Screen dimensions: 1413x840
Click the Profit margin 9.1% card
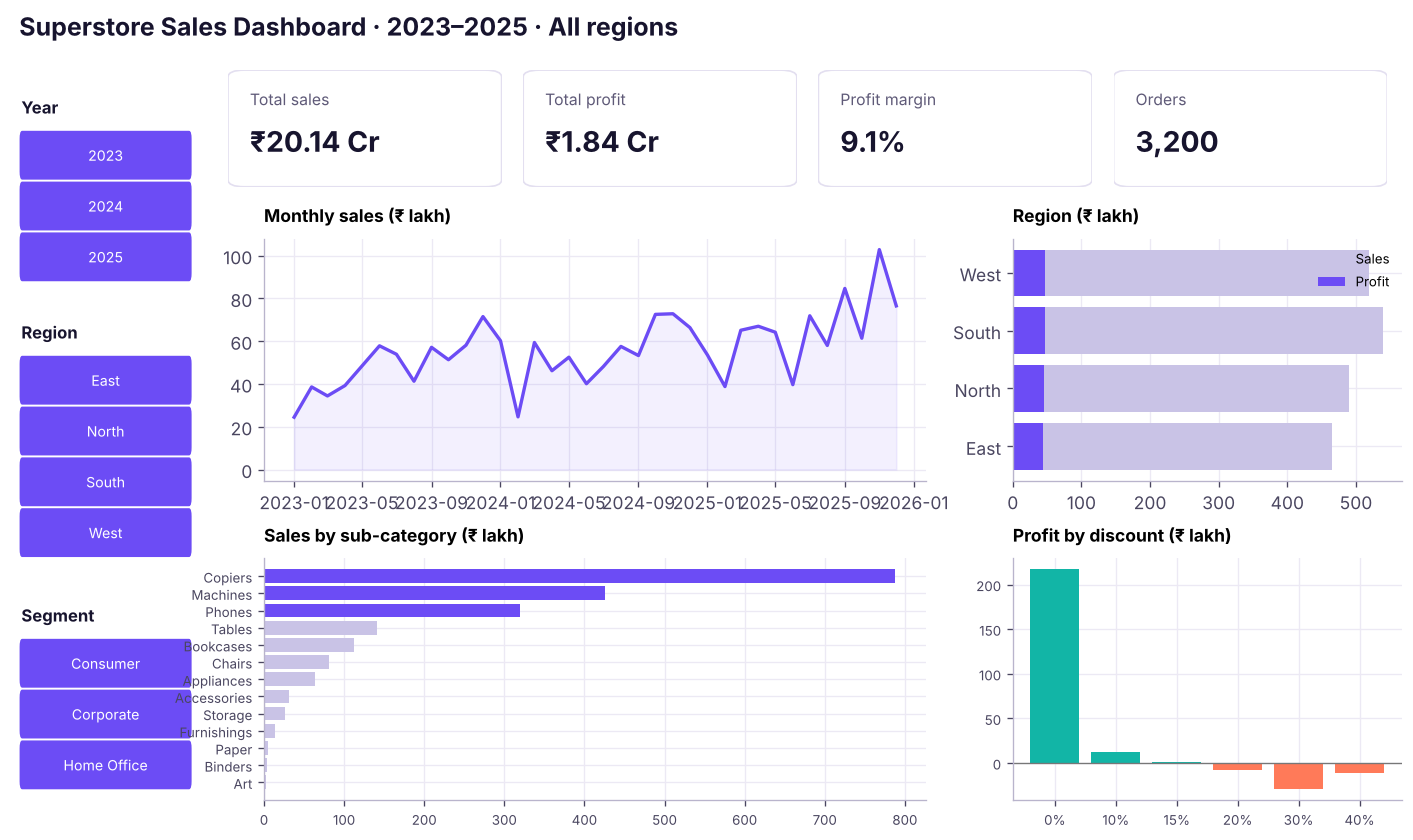[954, 128]
